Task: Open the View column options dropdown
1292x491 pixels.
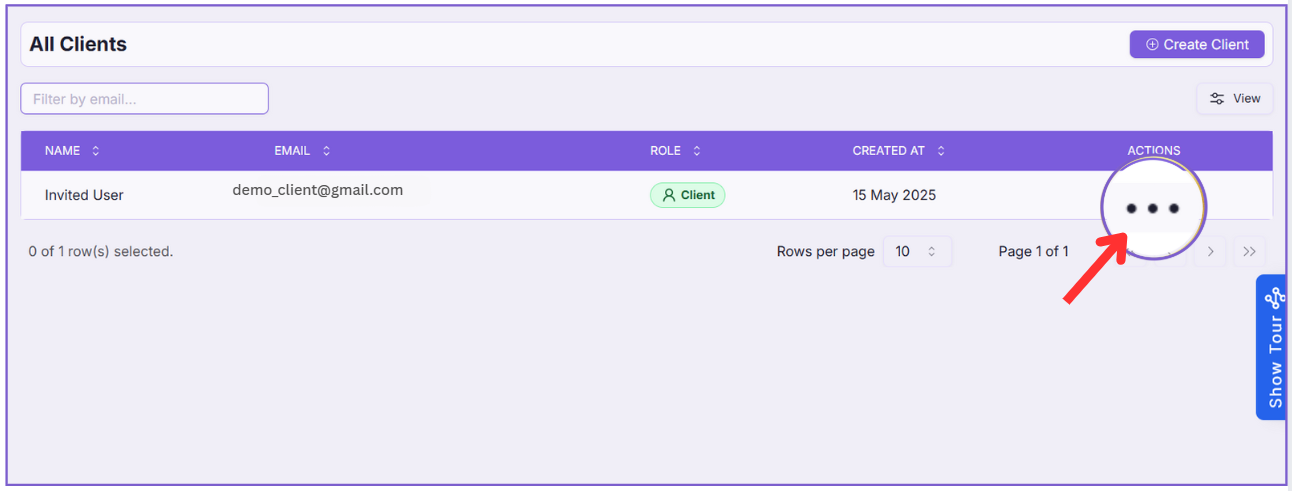Action: click(x=1235, y=99)
